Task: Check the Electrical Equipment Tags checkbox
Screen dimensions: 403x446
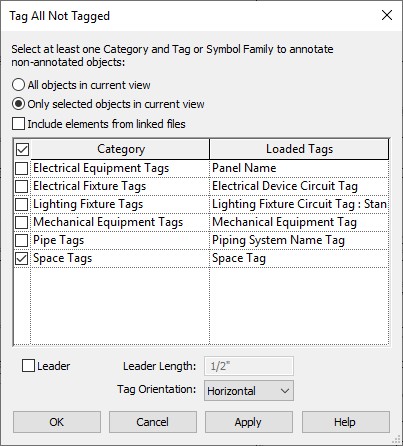Action: [22, 168]
